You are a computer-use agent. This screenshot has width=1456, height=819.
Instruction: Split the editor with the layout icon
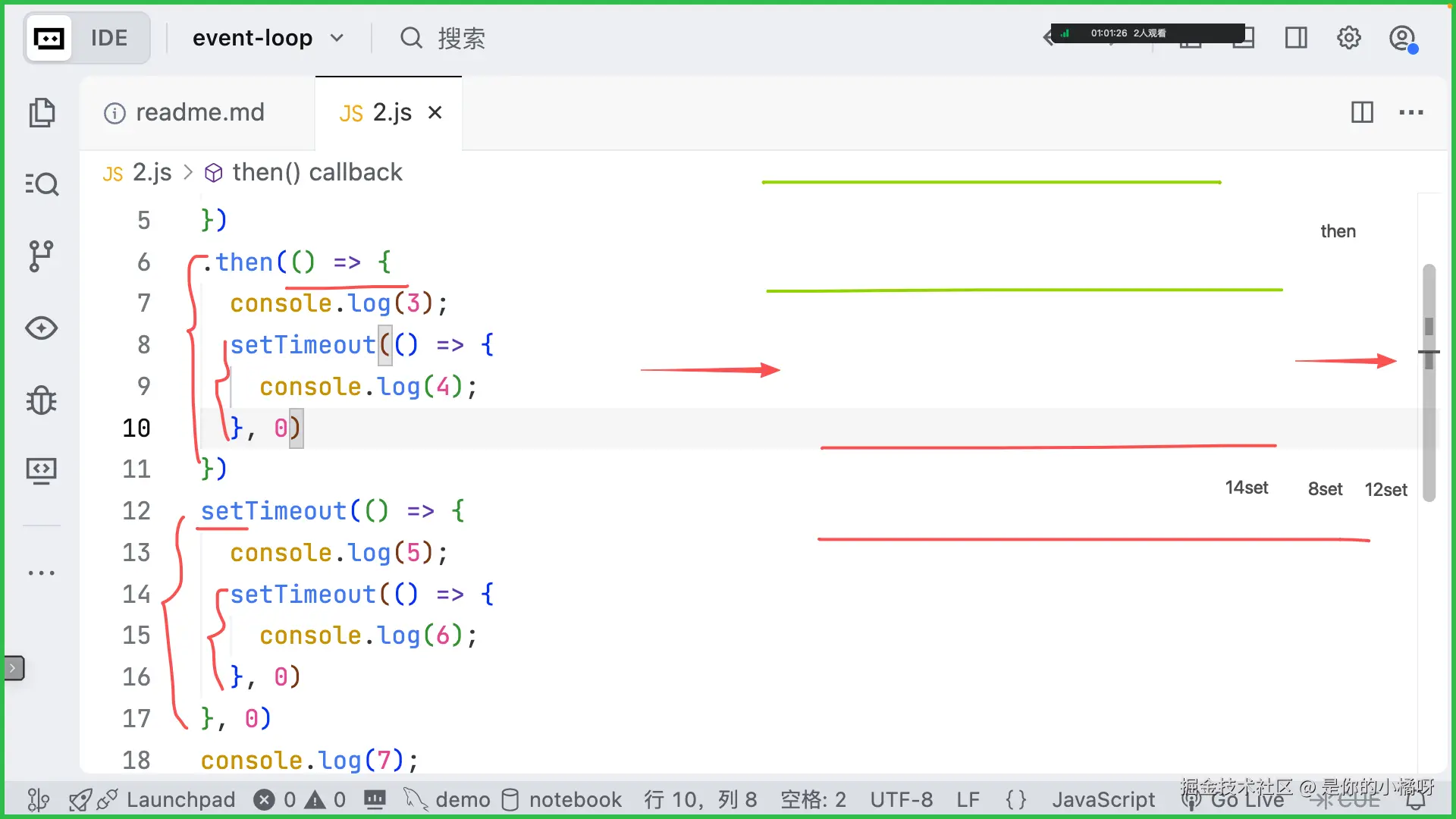1362,112
